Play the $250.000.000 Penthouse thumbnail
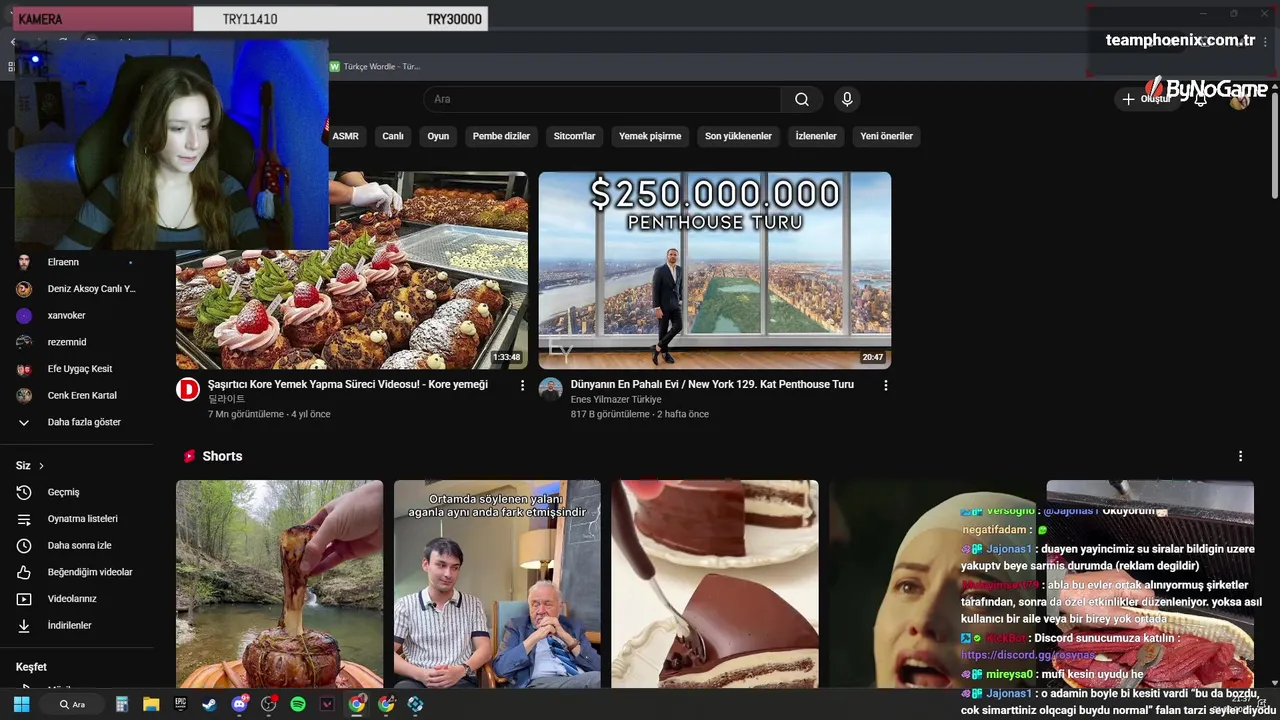Screen dimensions: 1280x720 715,270
